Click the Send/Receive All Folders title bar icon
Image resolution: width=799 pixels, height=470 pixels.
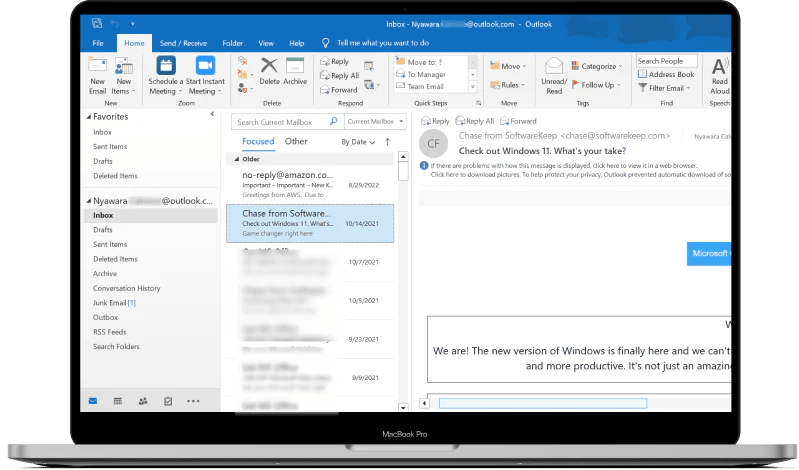97,23
